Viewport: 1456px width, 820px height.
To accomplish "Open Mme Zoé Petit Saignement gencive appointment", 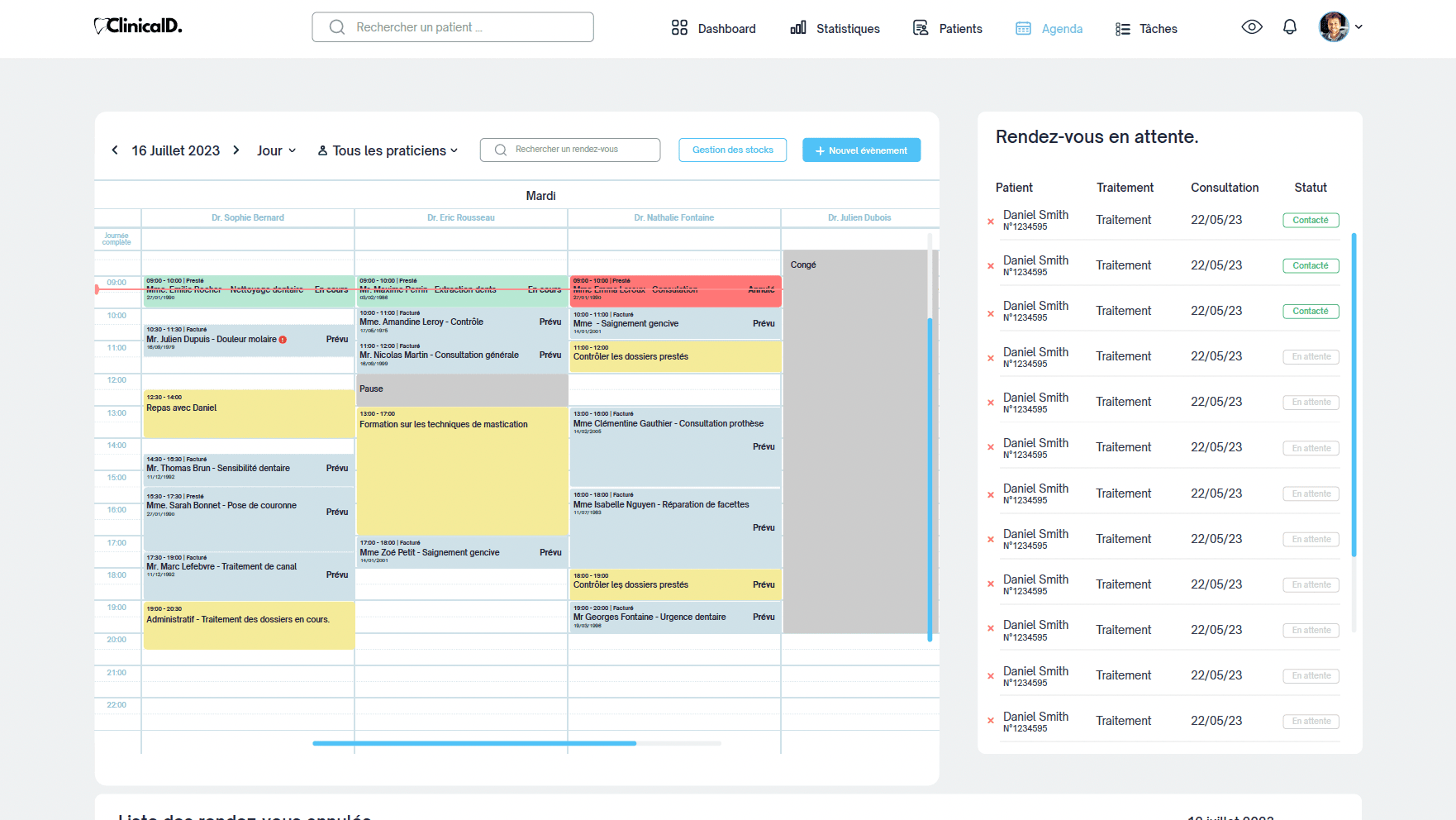I will pyautogui.click(x=462, y=552).
